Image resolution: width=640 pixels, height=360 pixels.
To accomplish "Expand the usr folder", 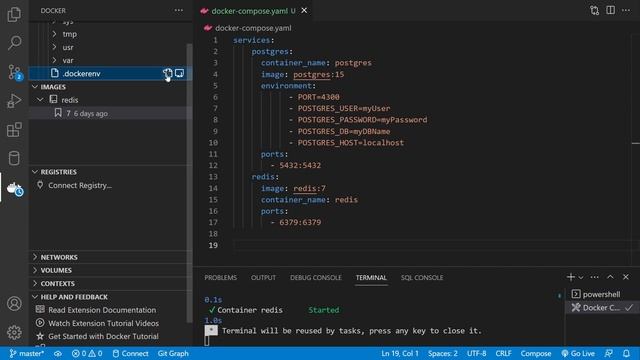I will [54, 47].
